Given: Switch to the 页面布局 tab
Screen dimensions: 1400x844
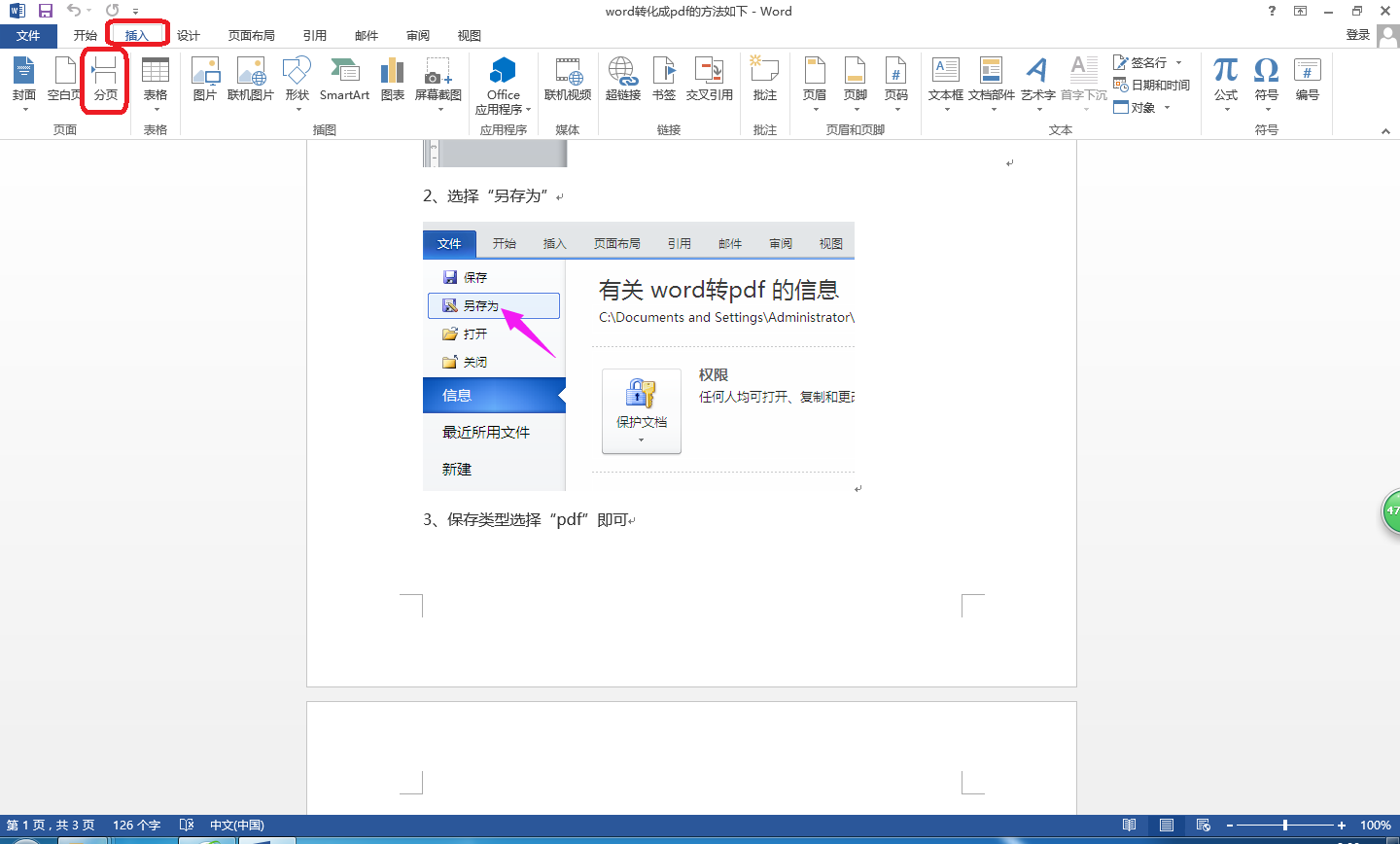Looking at the screenshot, I should 252,36.
